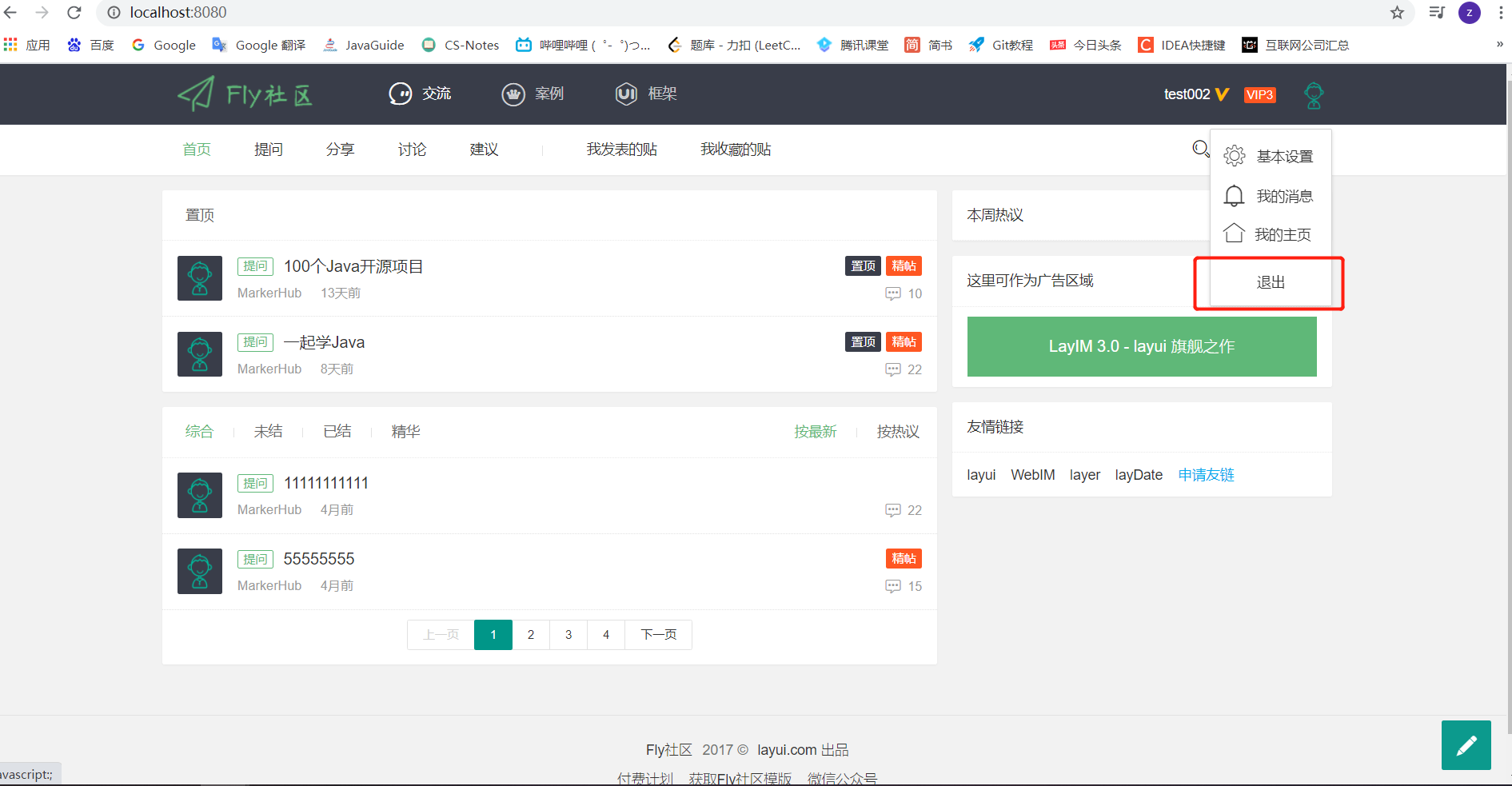Go to page 3 in pagination
This screenshot has height=786, width=1512.
click(x=568, y=634)
